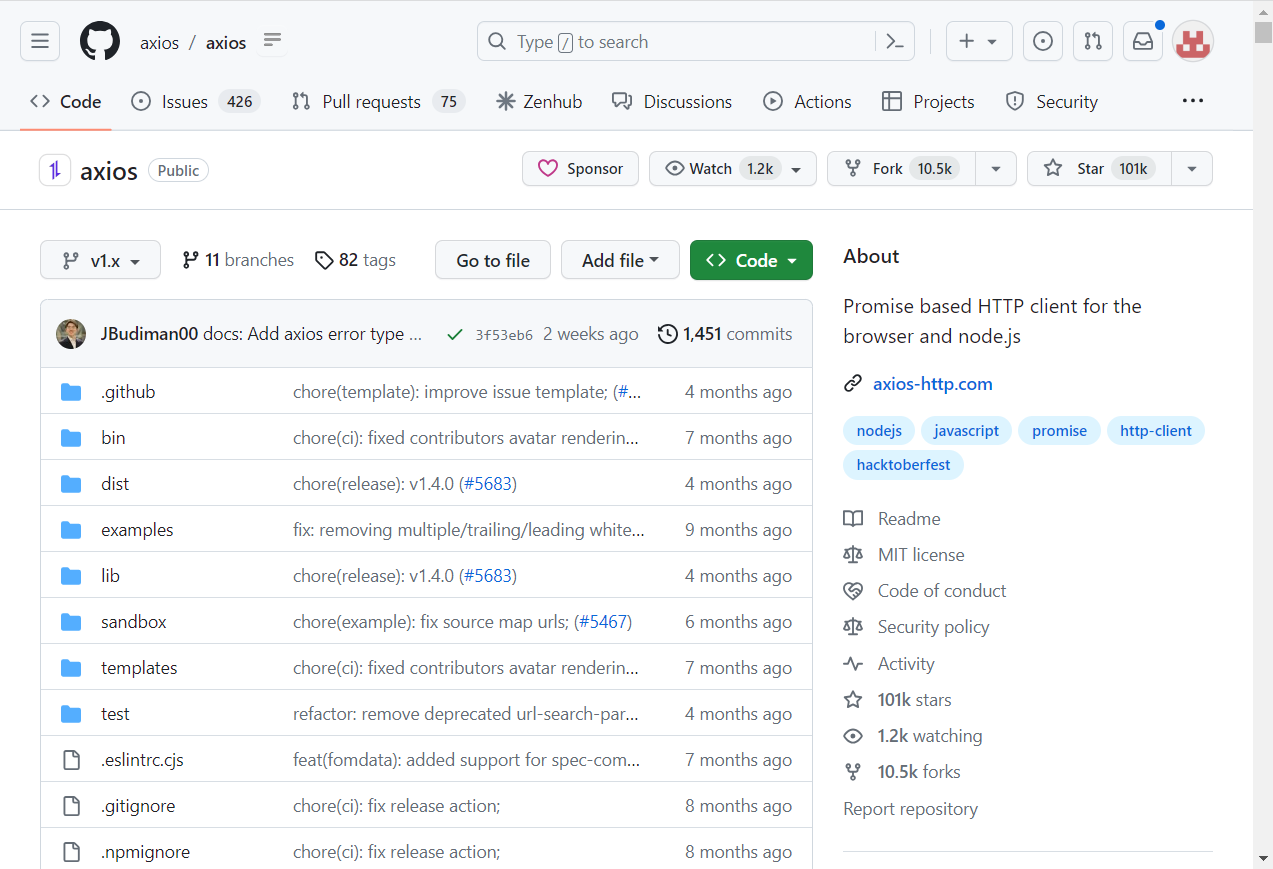Viewport: 1273px width, 869px height.
Task: Open the .npmignore file name
Action: (x=145, y=852)
